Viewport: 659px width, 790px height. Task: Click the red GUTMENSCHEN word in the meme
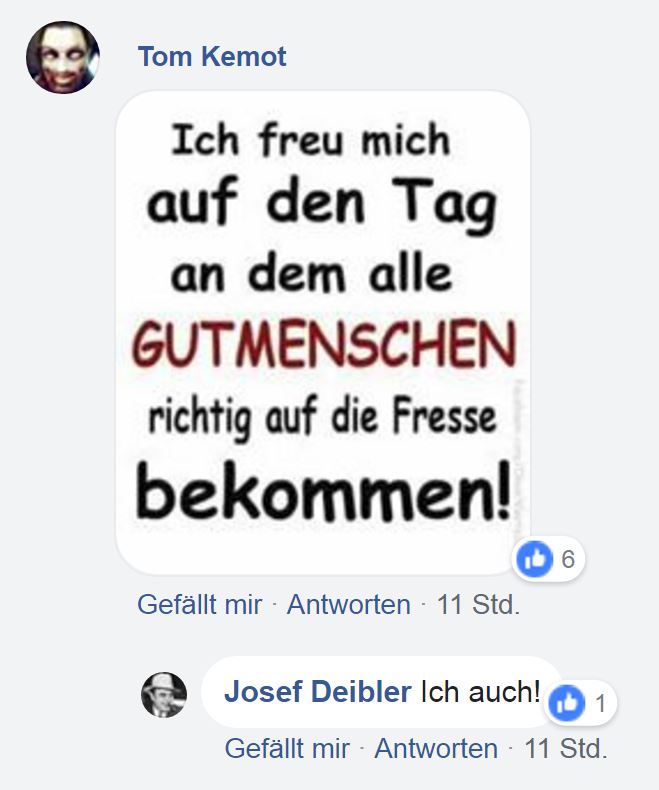pyautogui.click(x=324, y=343)
